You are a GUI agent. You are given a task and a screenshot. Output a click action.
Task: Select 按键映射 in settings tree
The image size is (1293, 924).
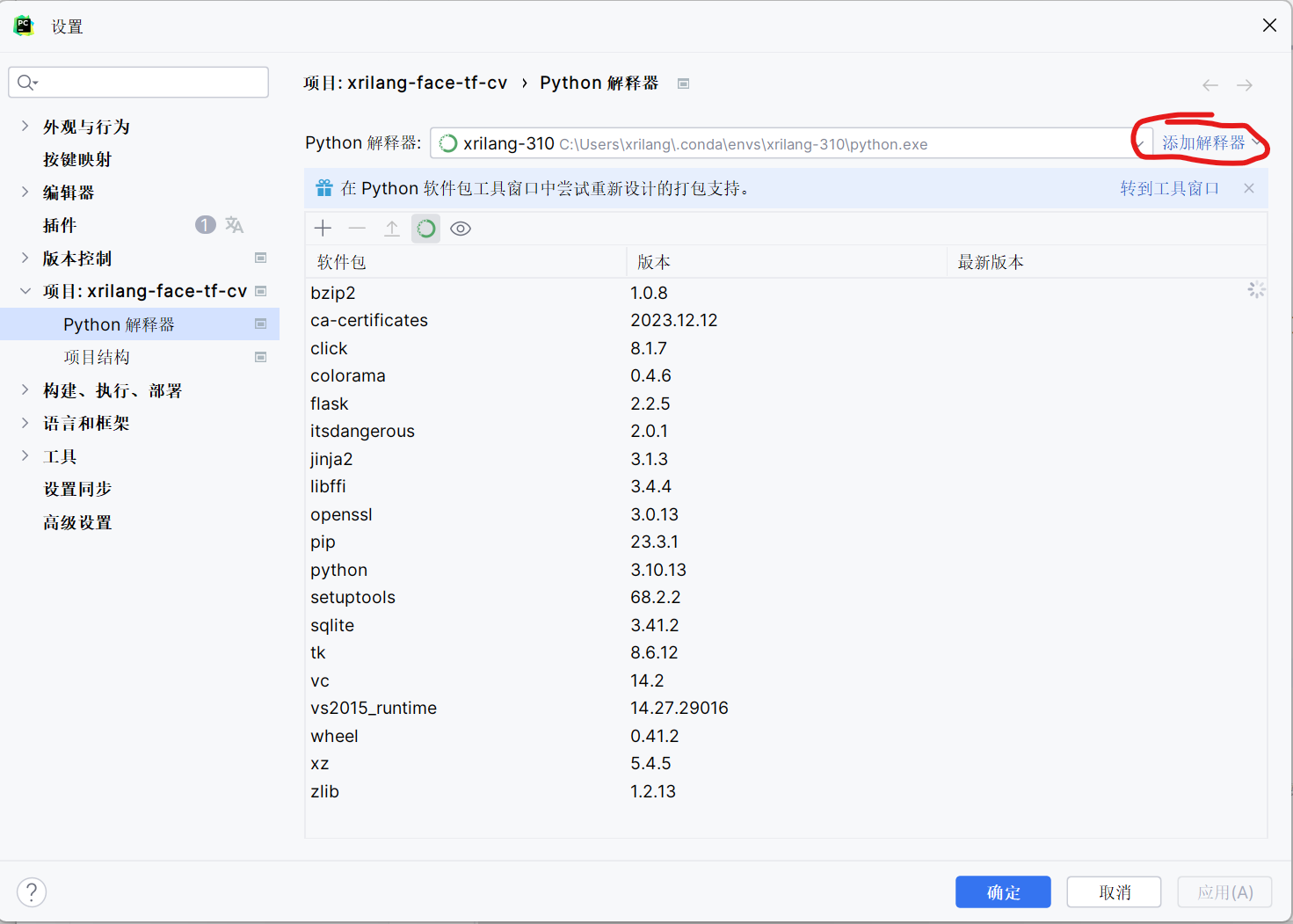click(77, 159)
